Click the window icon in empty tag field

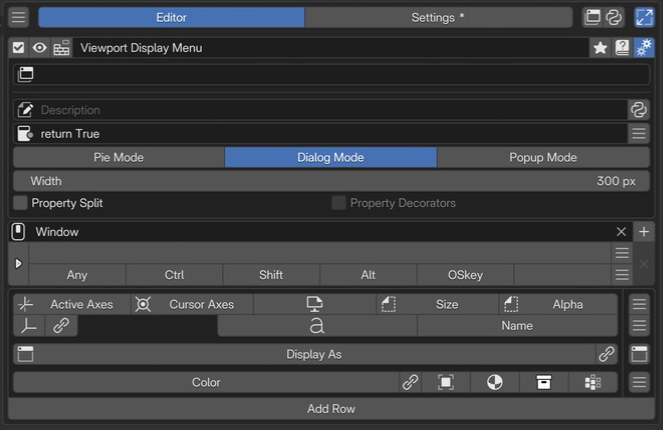(x=25, y=74)
